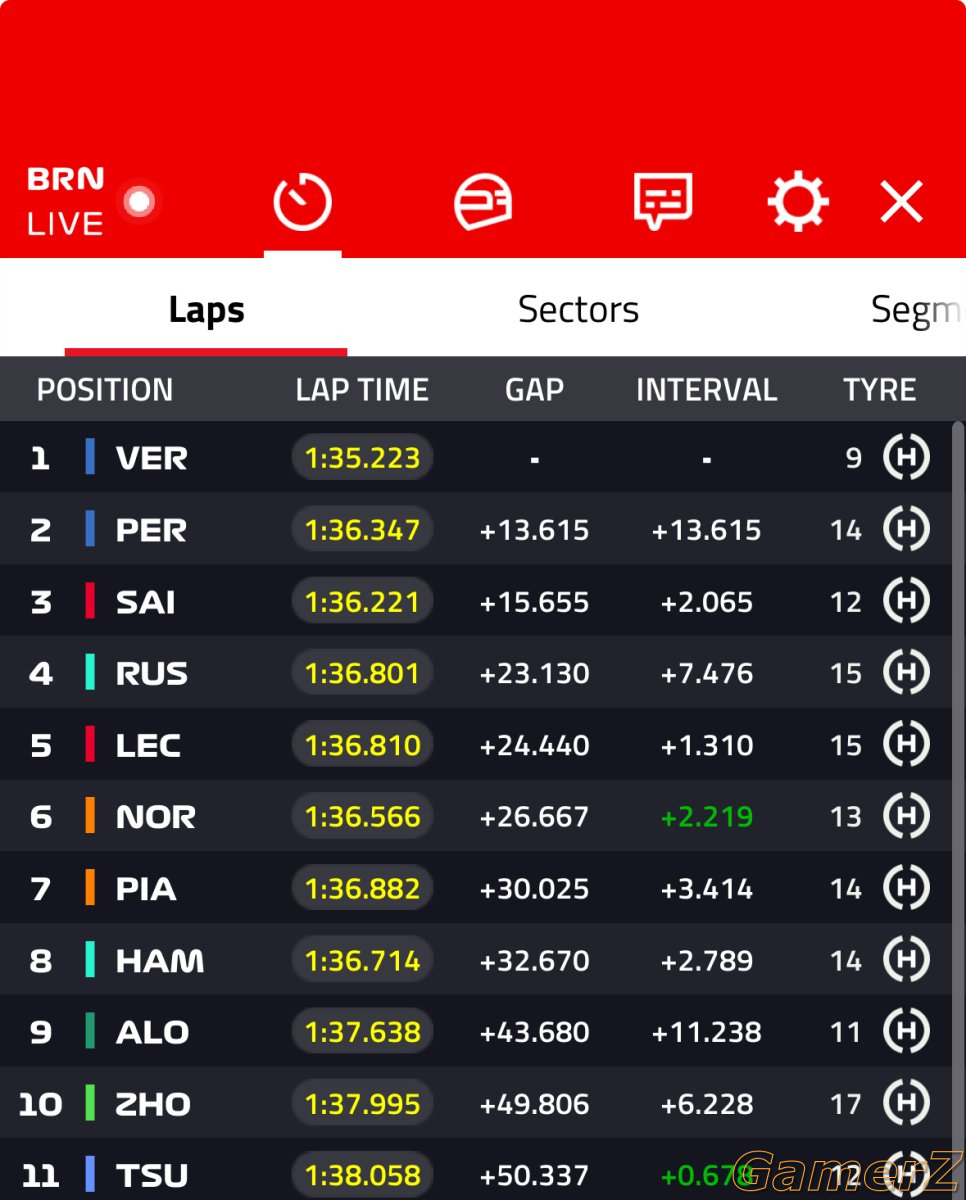
Task: Click the red team color bar for SAI
Action: coord(90,602)
